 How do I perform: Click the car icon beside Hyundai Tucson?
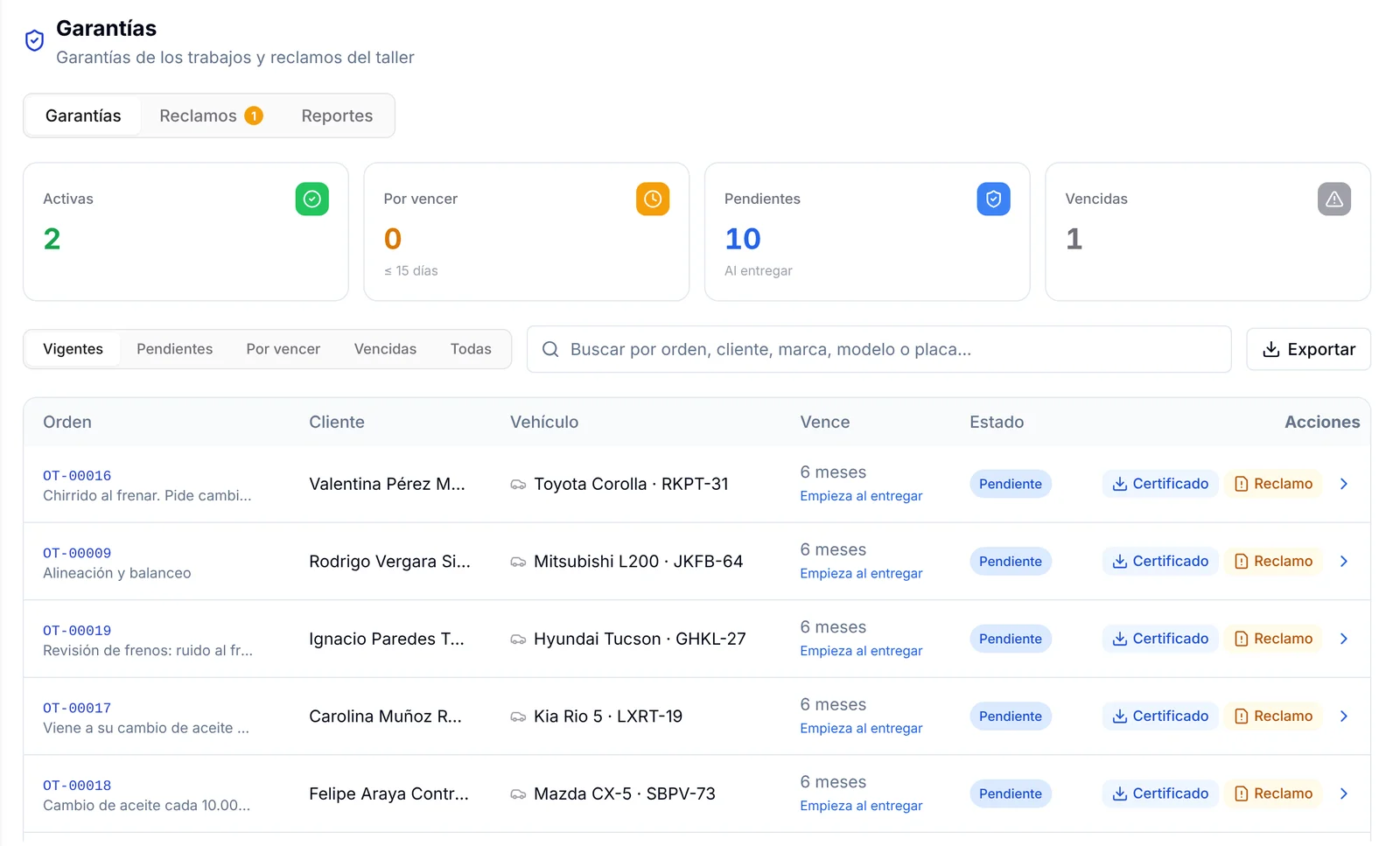(518, 639)
